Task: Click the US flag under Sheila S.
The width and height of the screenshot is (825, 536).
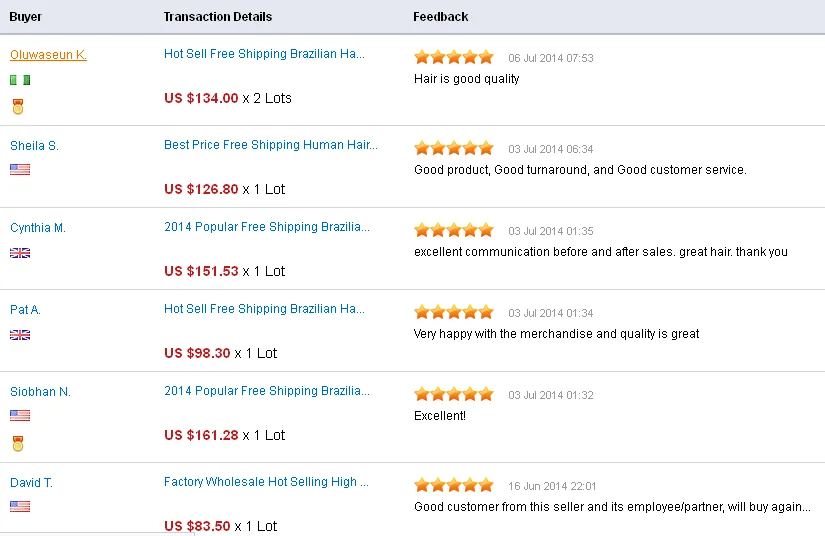Action: pyautogui.click(x=20, y=169)
